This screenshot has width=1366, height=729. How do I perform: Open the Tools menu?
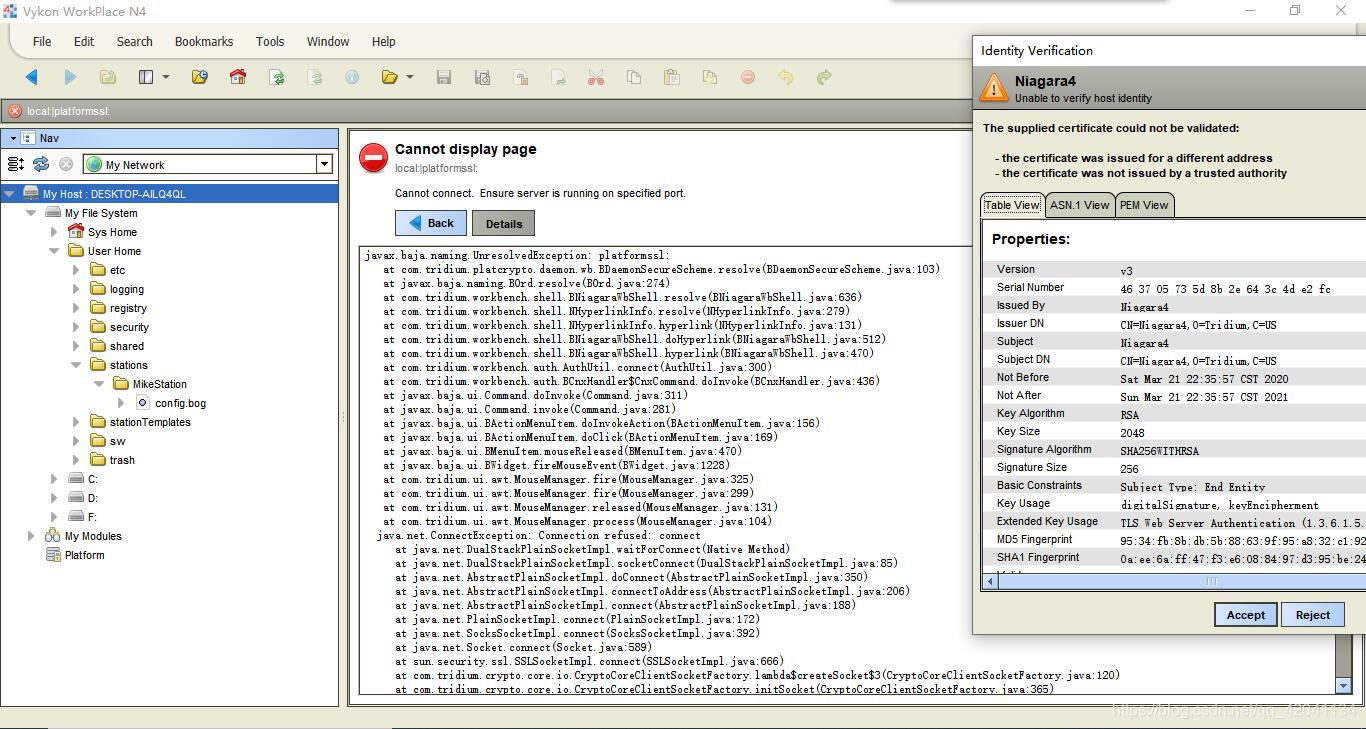[270, 42]
